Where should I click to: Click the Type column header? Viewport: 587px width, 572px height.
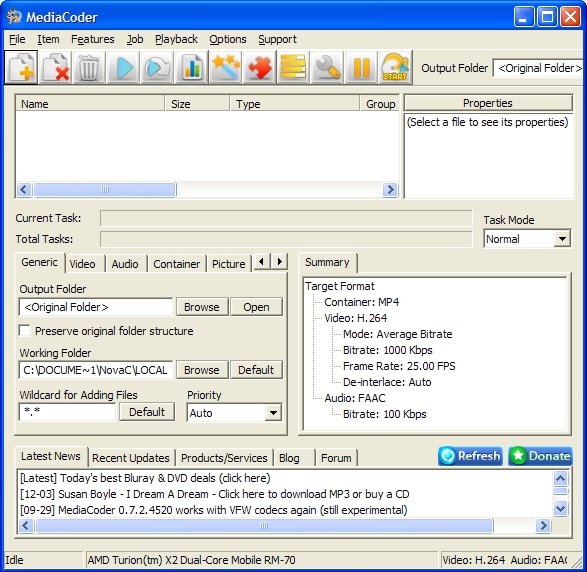295,103
